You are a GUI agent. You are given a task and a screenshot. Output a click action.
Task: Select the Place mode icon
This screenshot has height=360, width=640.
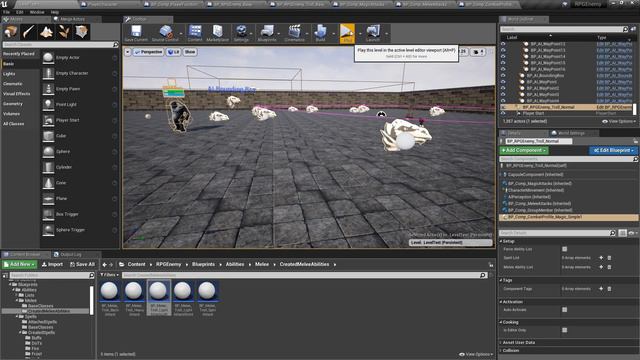[x=11, y=32]
